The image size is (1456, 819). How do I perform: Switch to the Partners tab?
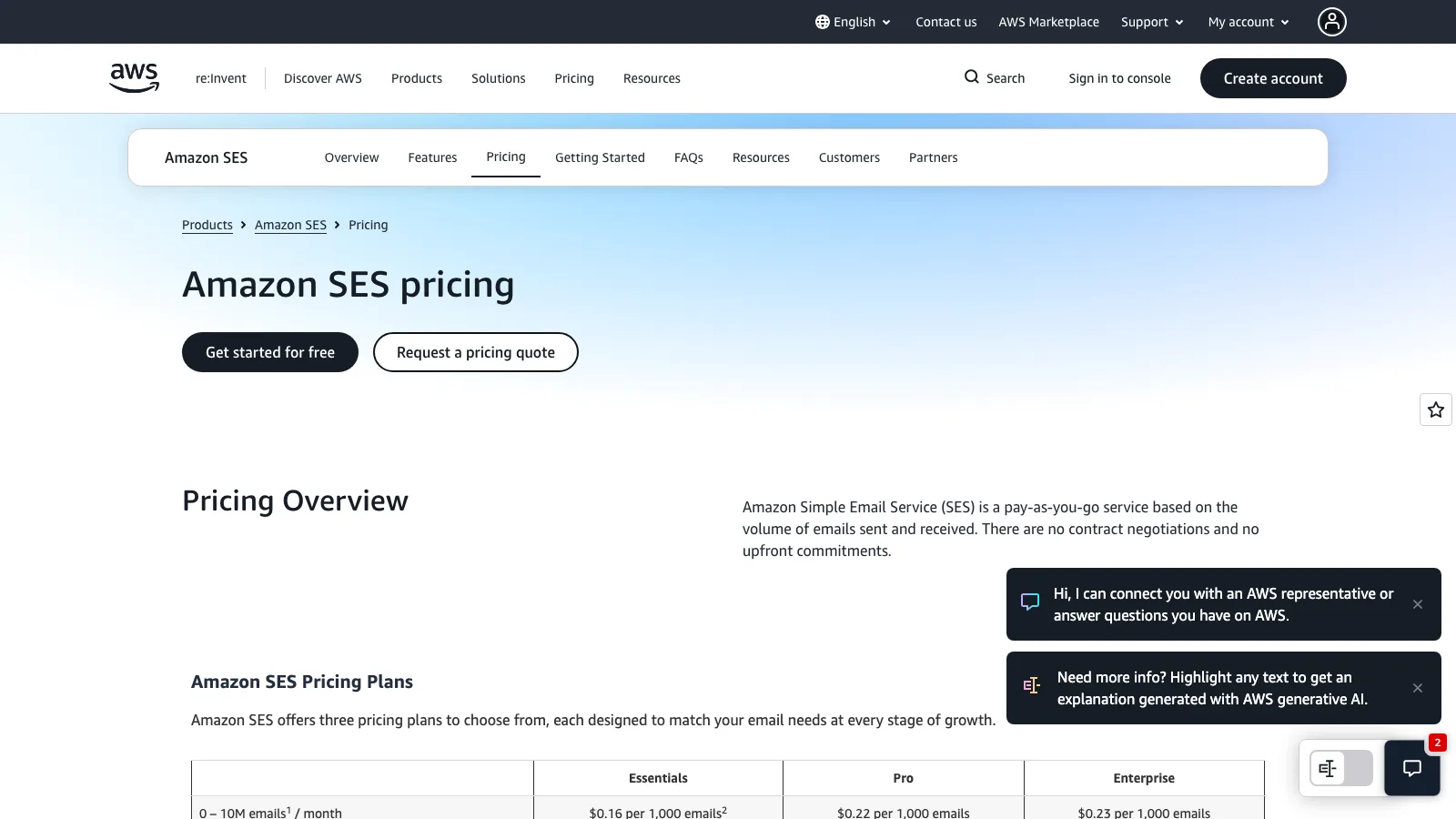tap(933, 157)
